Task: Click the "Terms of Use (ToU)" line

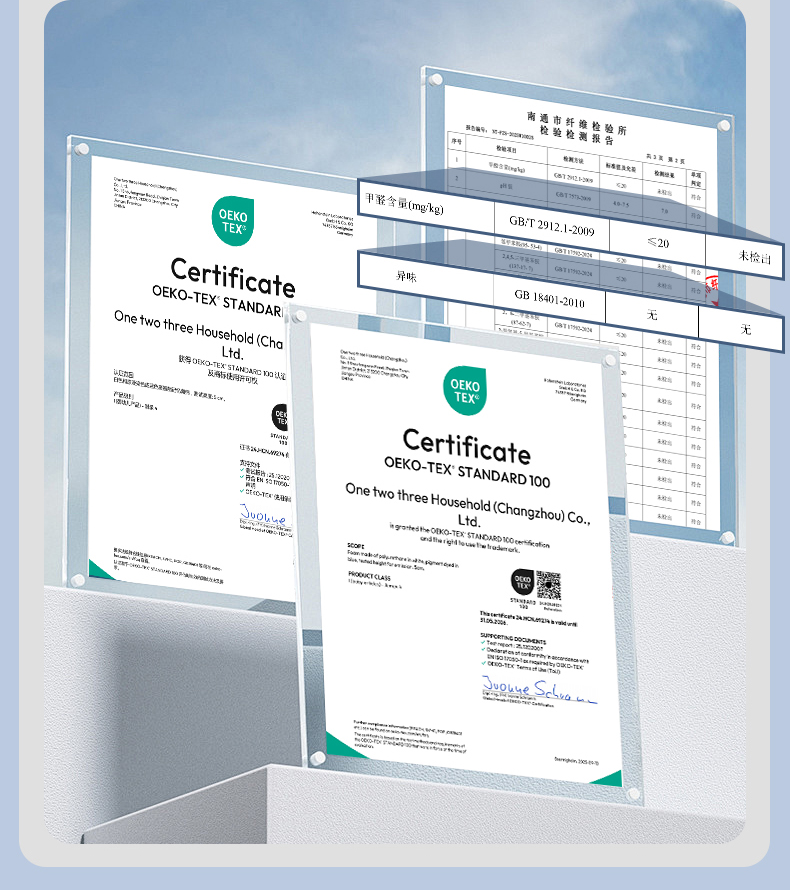Action: (524, 667)
